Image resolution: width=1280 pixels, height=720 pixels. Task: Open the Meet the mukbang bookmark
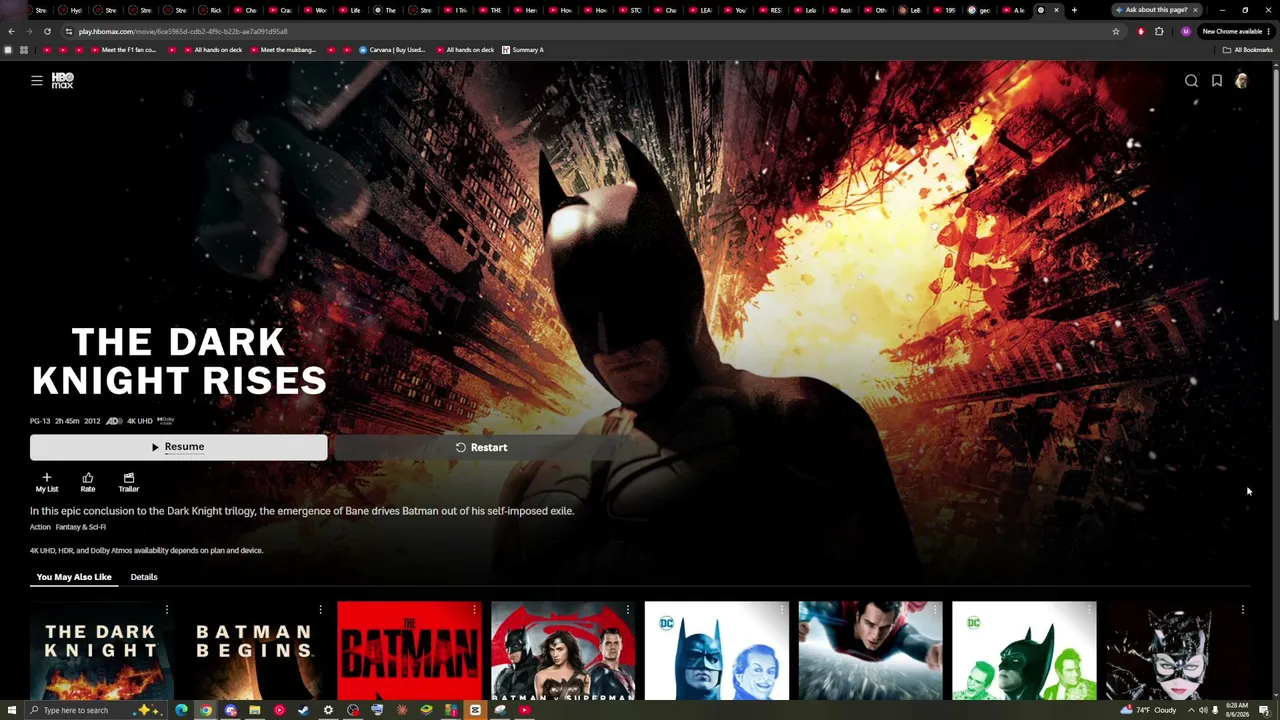point(282,50)
